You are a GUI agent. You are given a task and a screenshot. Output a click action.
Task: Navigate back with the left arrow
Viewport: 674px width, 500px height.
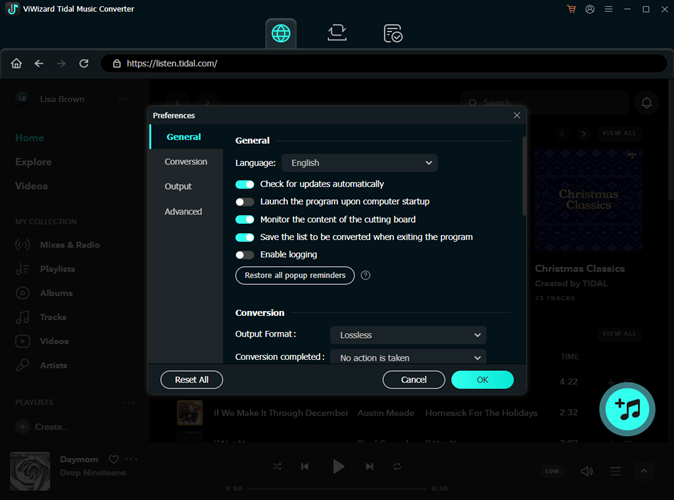[x=39, y=64]
